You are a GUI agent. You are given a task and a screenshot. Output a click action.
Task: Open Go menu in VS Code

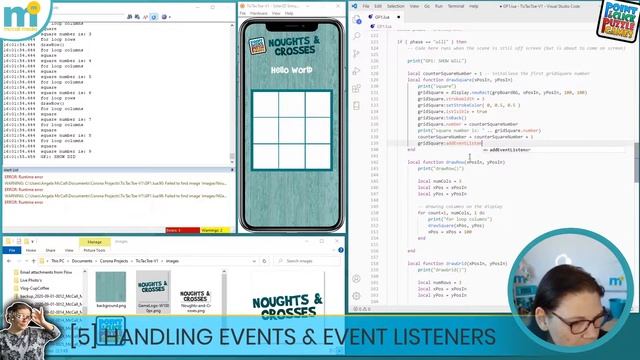[427, 6]
